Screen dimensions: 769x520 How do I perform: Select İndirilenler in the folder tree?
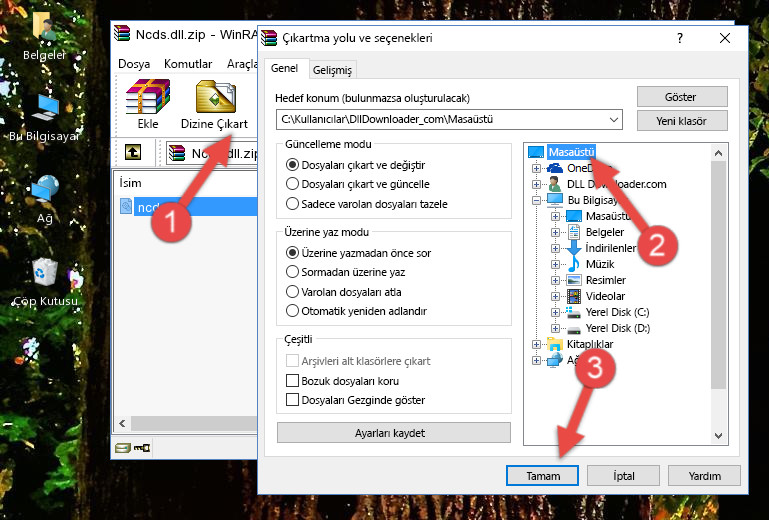[611, 248]
